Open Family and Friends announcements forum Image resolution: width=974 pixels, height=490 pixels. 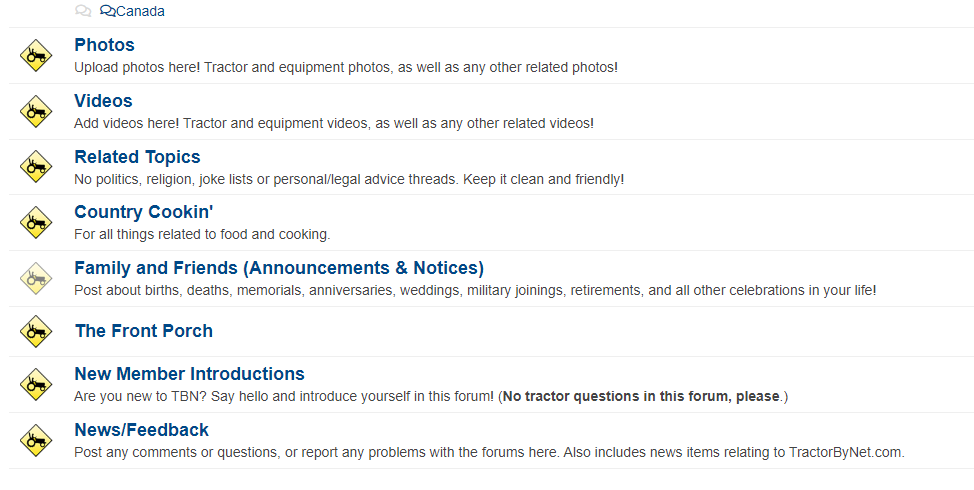(x=279, y=268)
